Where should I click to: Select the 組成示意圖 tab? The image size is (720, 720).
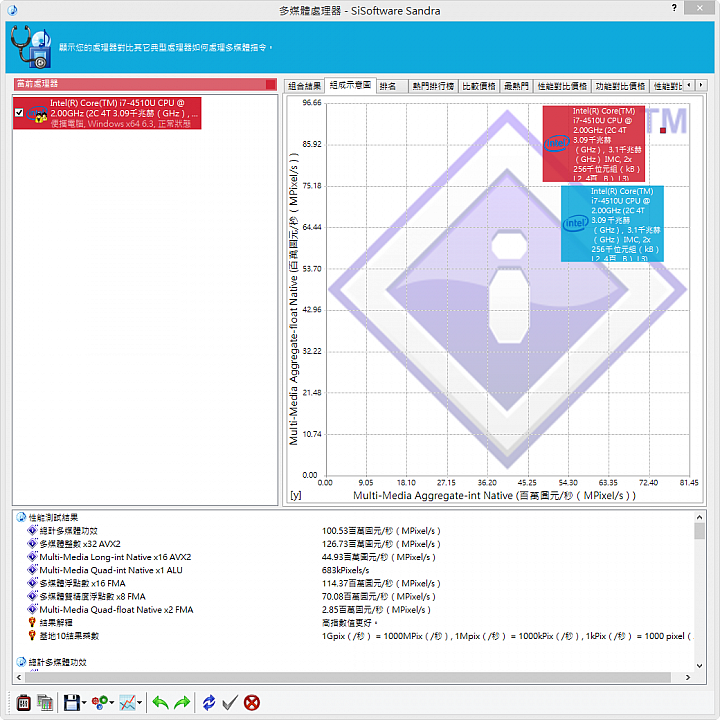coord(350,85)
